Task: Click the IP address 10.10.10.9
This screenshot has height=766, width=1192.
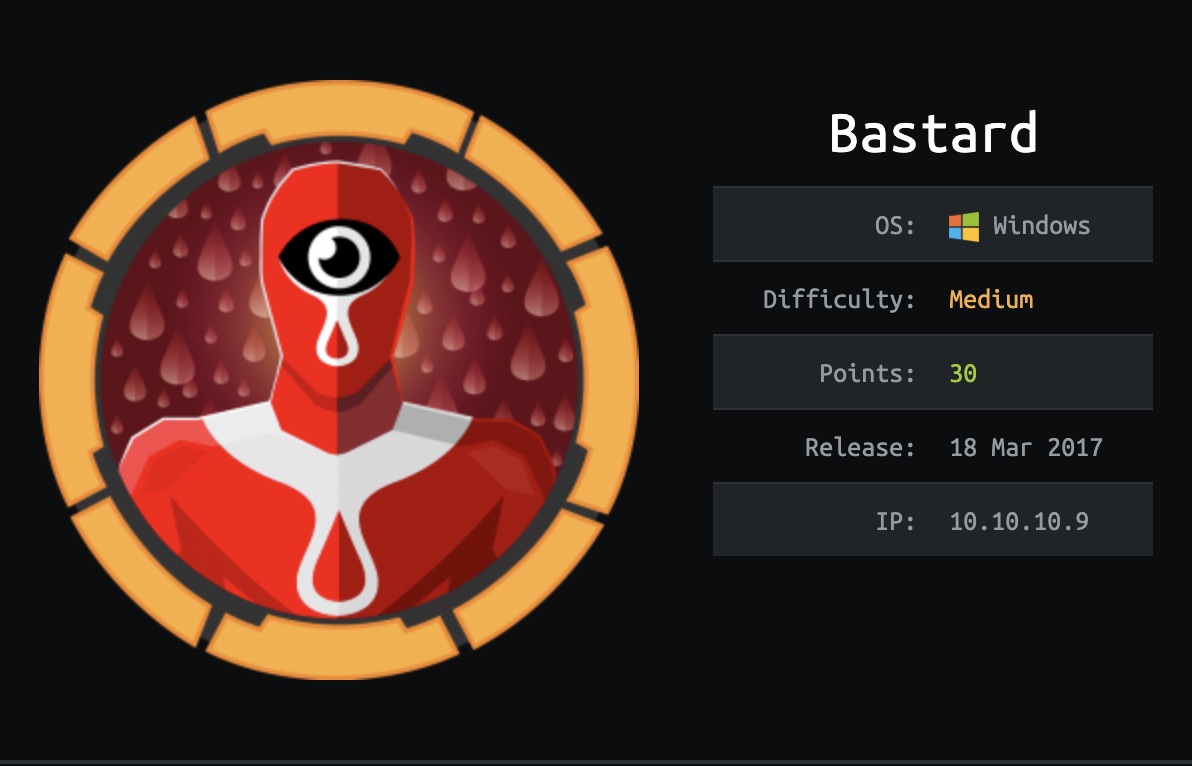Action: [1019, 521]
